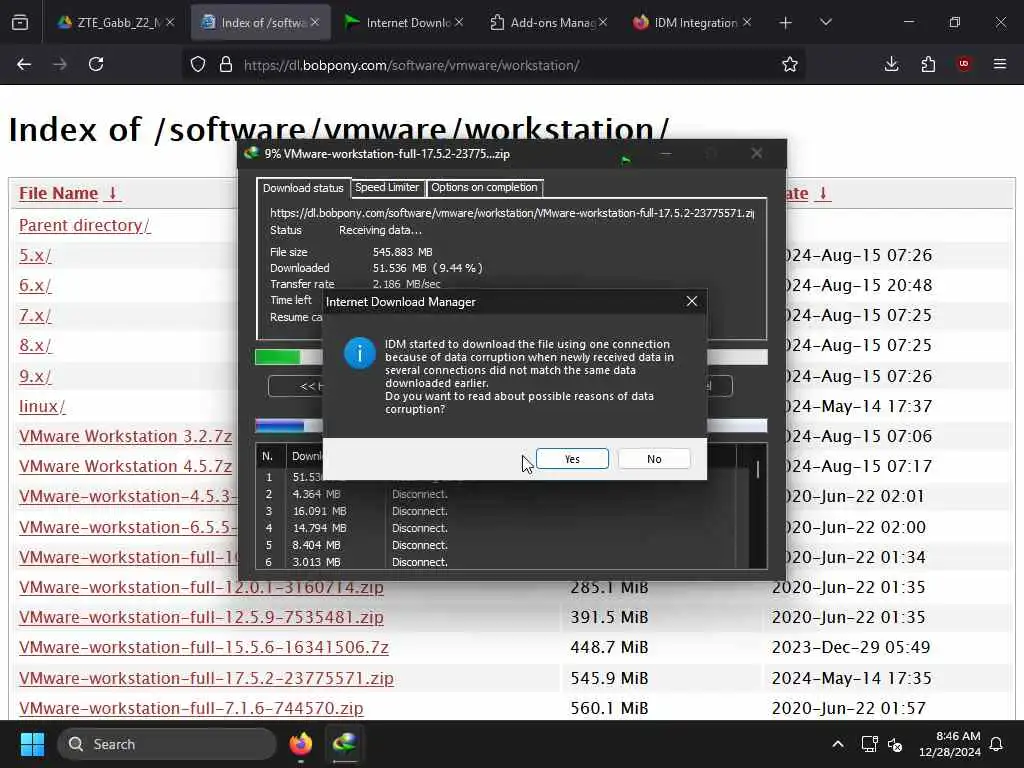Open the clock showing 8:46 AM

click(x=950, y=744)
